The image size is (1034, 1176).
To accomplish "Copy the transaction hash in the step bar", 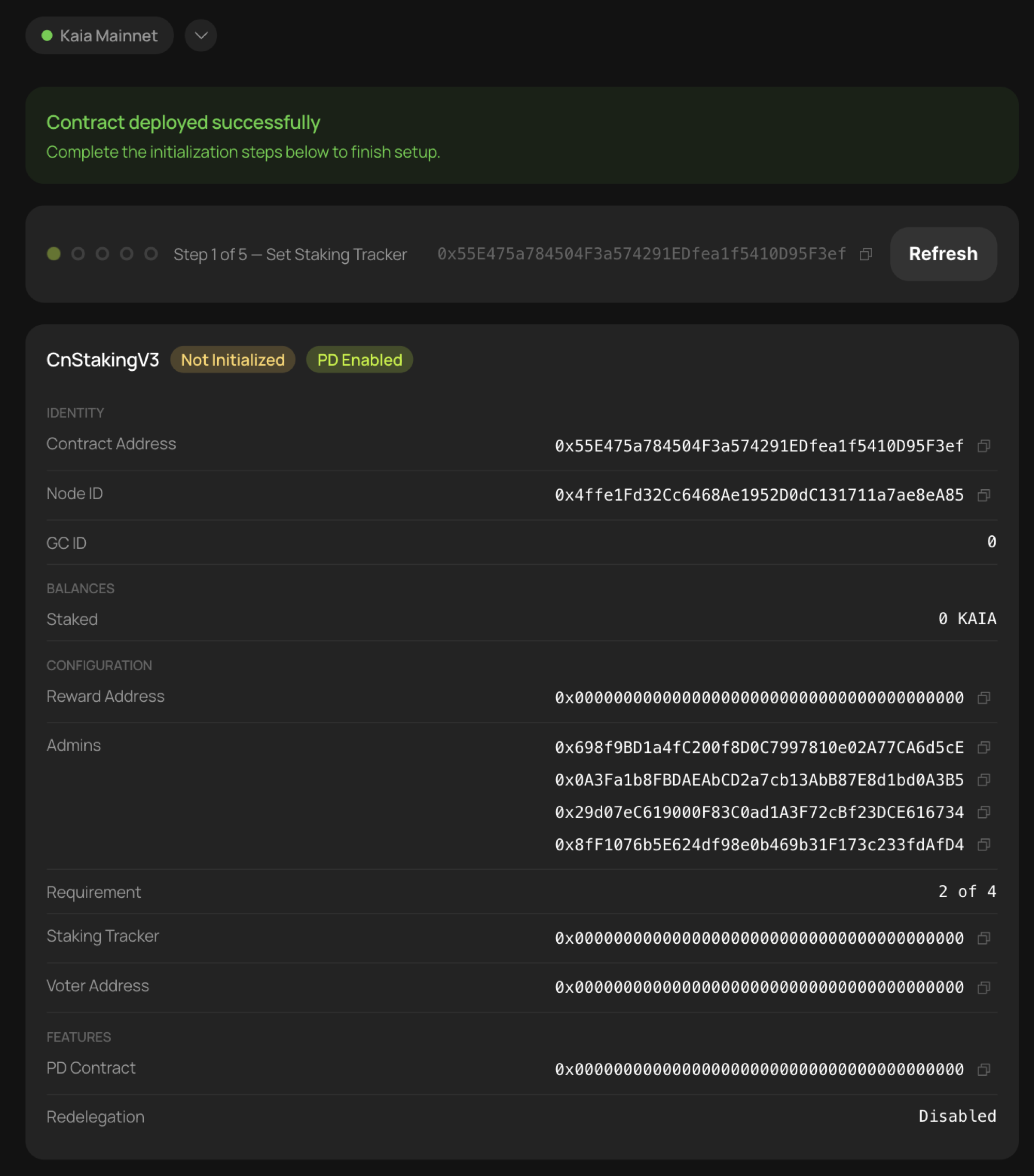I will [866, 254].
